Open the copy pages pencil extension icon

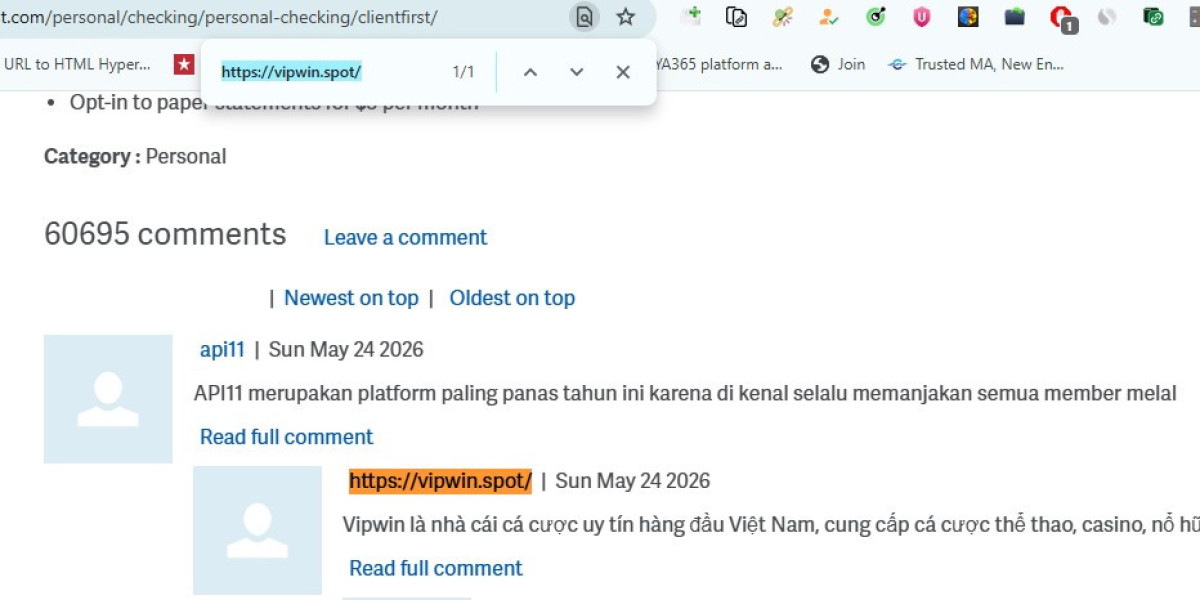click(x=737, y=17)
